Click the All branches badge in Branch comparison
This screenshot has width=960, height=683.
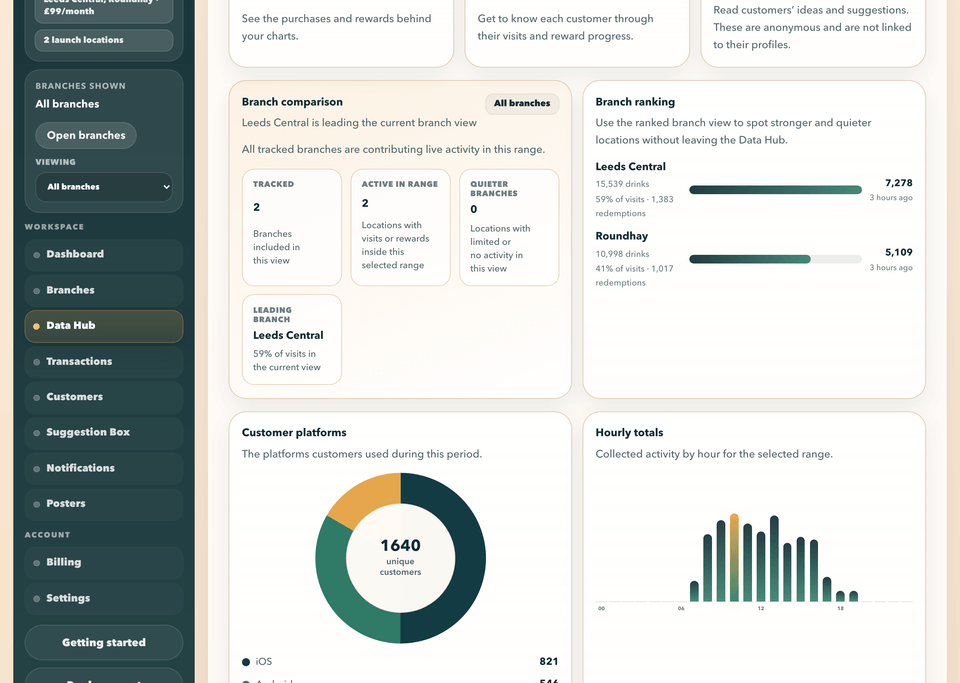[522, 103]
